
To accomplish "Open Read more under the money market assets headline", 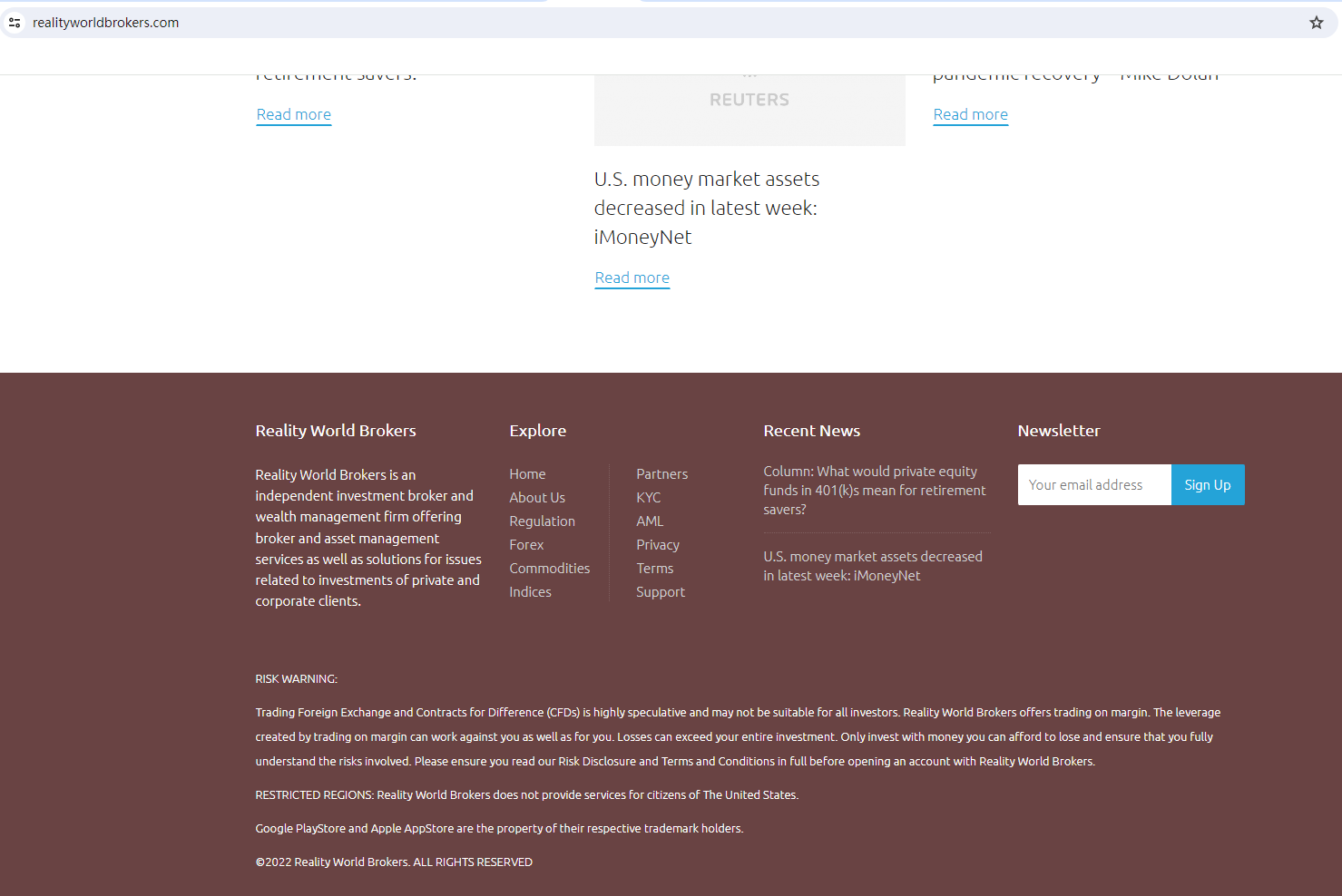I will tap(632, 278).
